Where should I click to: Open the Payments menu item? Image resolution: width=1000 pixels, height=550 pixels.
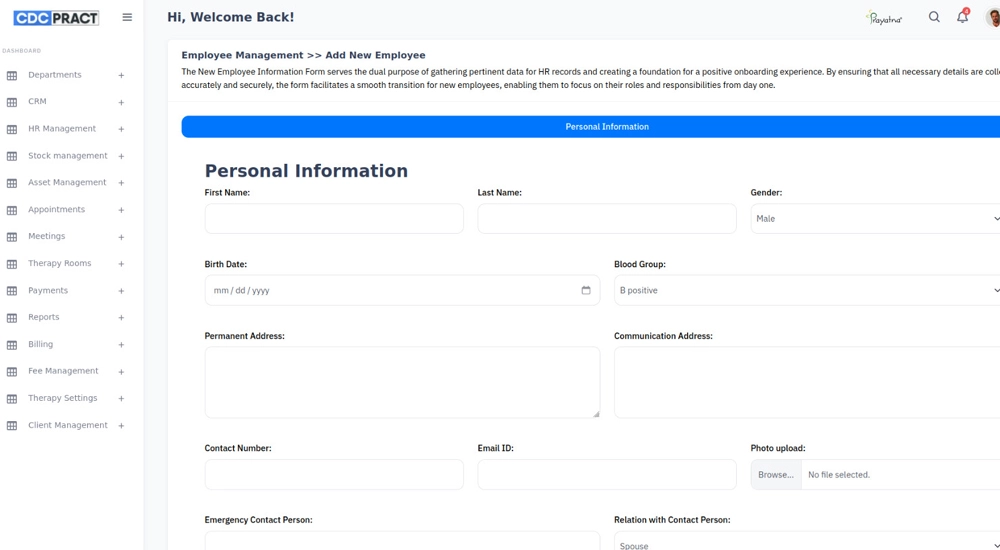48,291
